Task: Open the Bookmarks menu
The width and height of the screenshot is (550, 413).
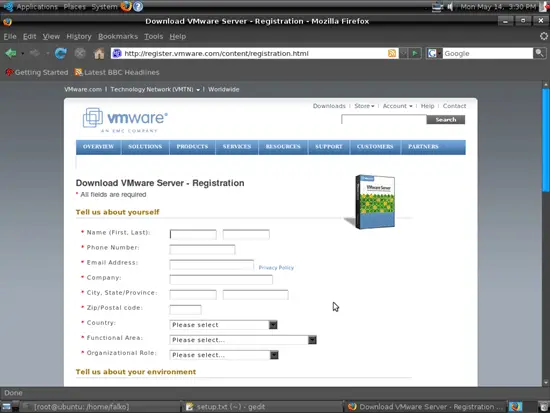Action: (118, 36)
